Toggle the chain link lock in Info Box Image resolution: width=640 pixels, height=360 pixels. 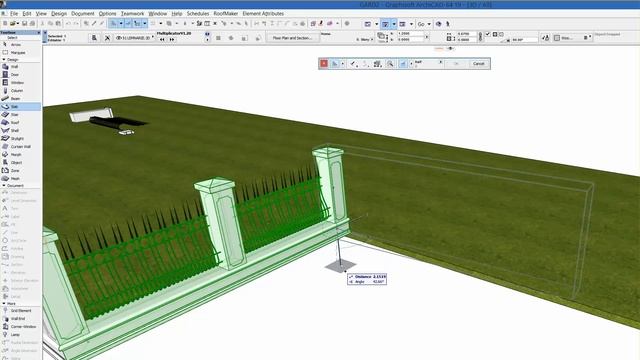[480, 37]
